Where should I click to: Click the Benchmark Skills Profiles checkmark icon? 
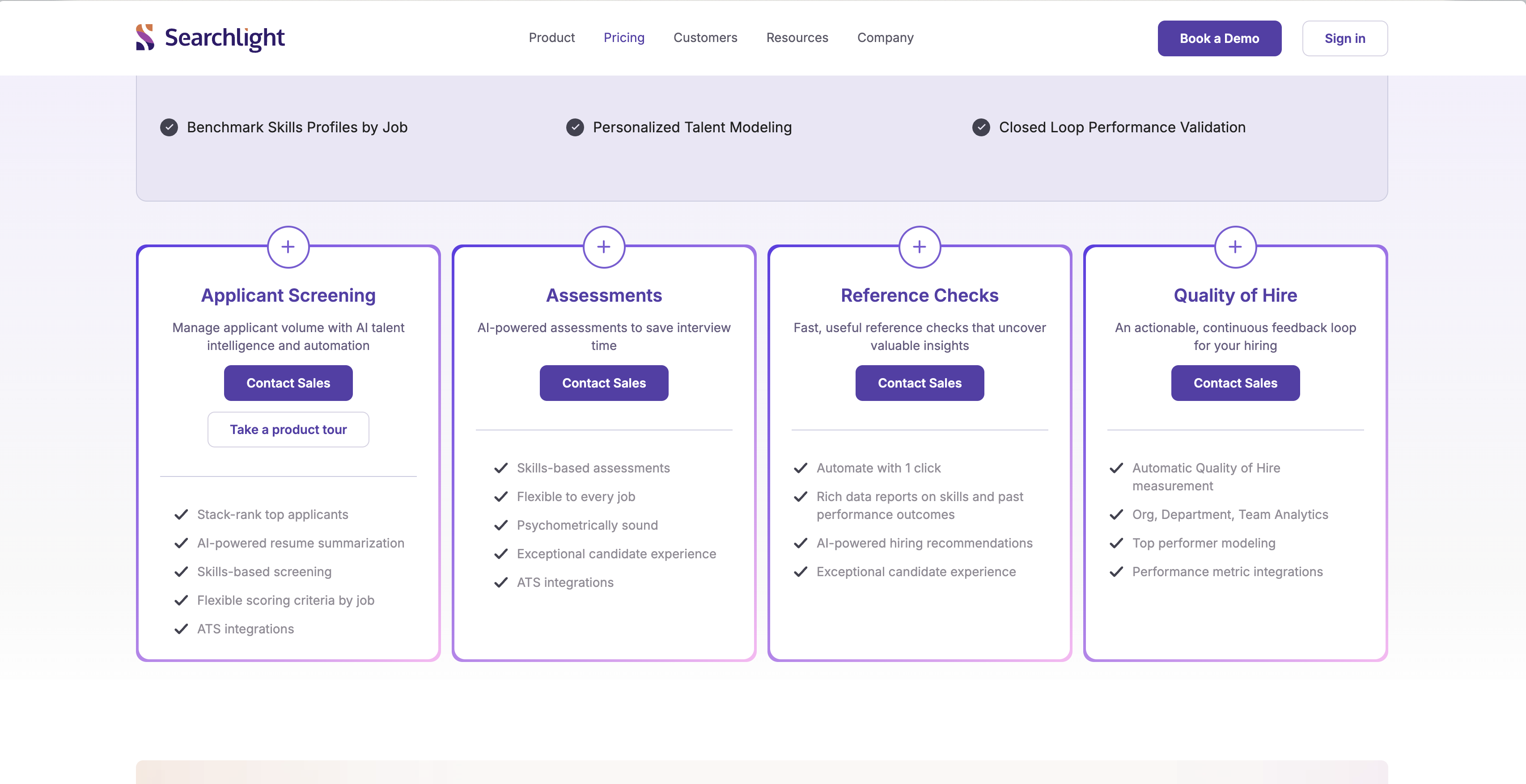[169, 127]
